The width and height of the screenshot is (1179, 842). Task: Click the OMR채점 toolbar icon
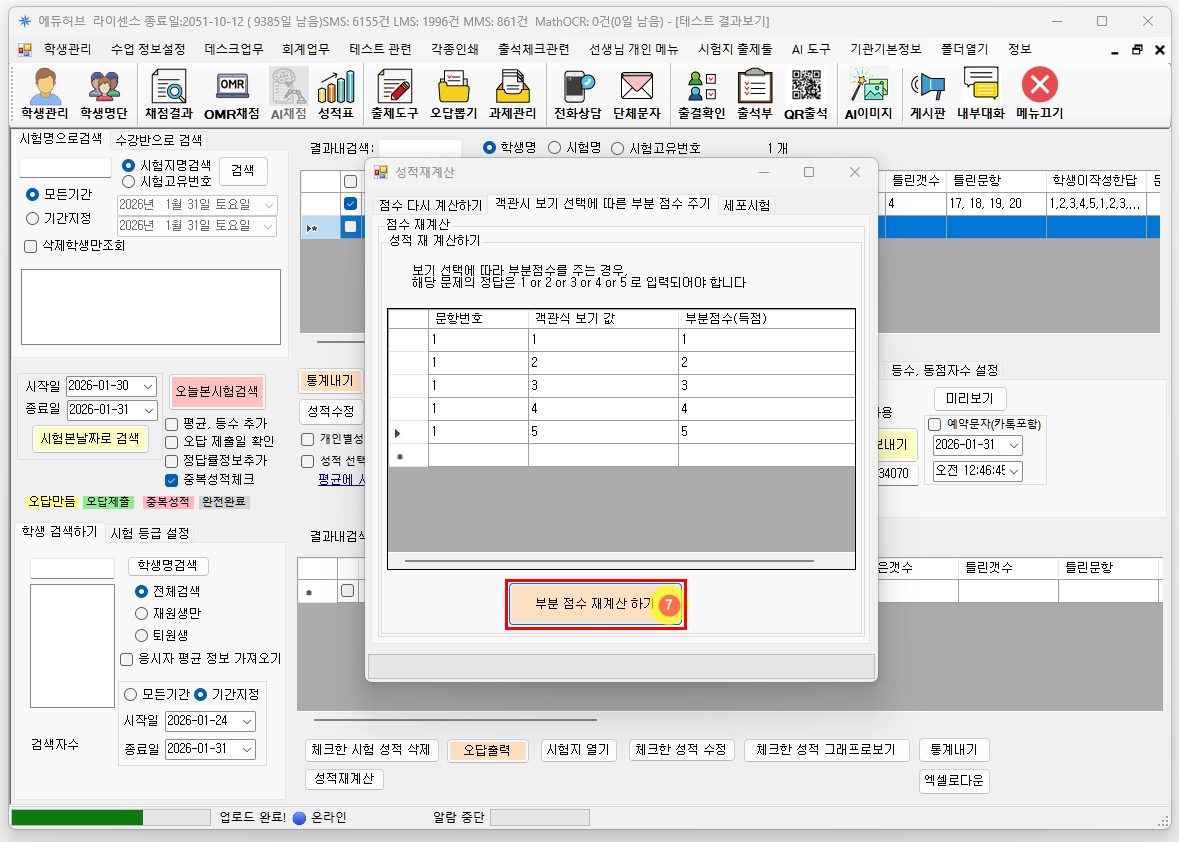(x=231, y=95)
